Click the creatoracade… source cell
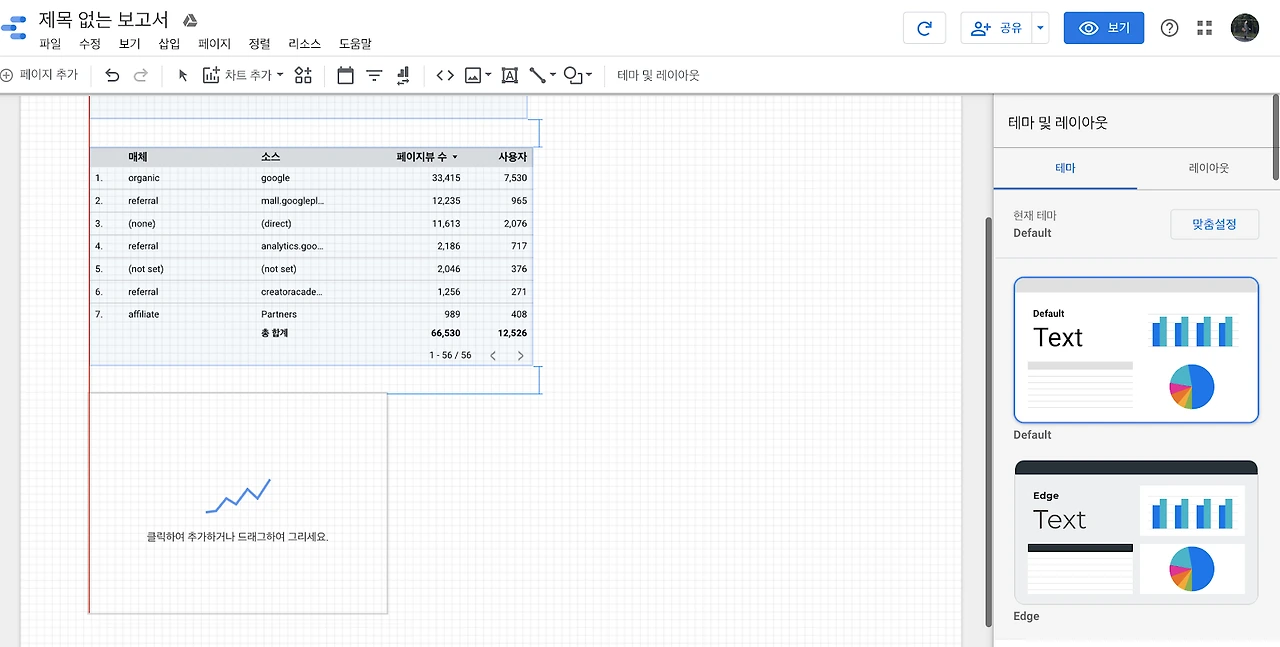Image resolution: width=1280 pixels, height=647 pixels. (x=292, y=292)
